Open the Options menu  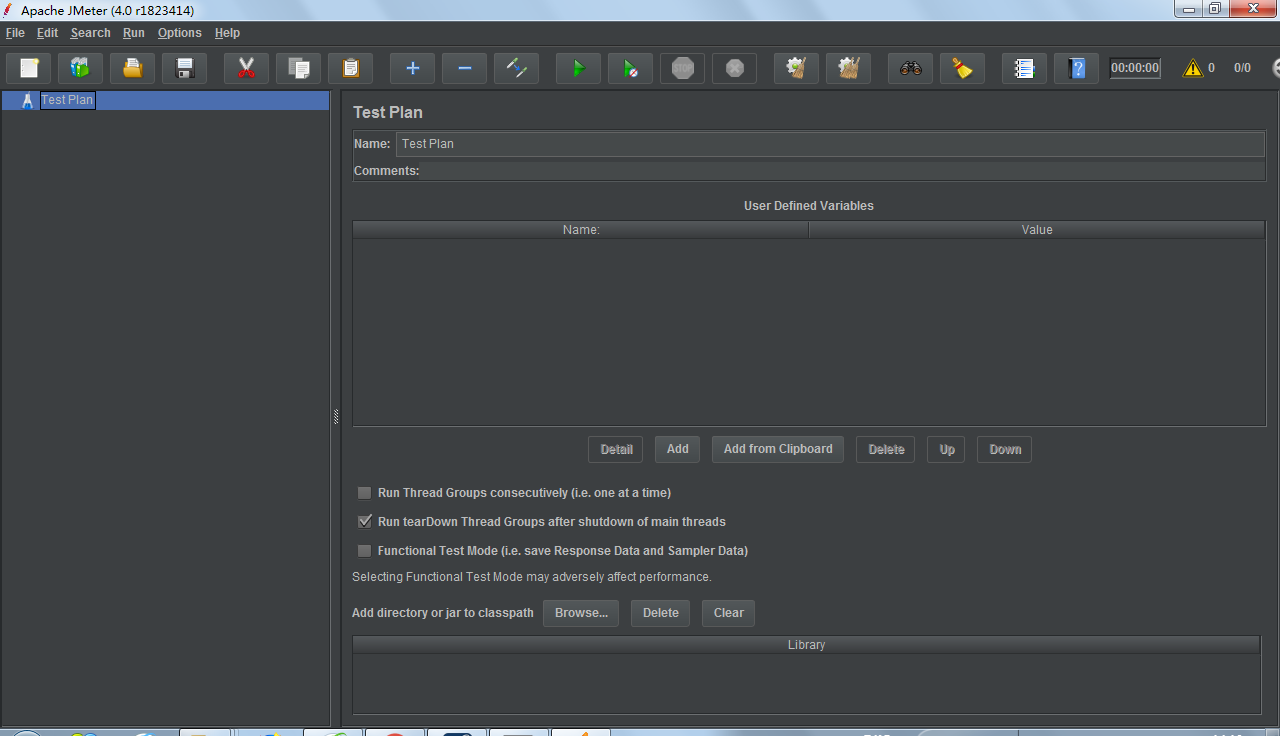click(179, 33)
